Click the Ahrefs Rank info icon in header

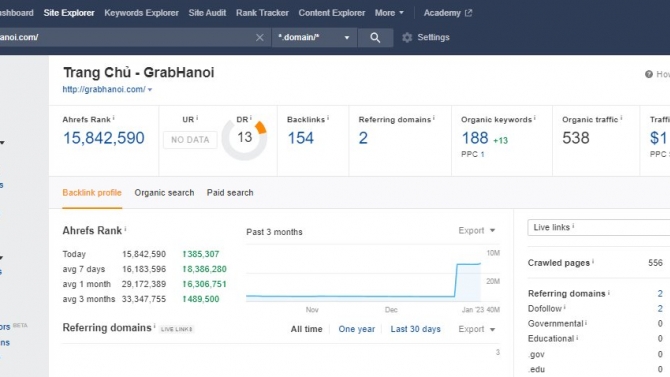pos(114,118)
